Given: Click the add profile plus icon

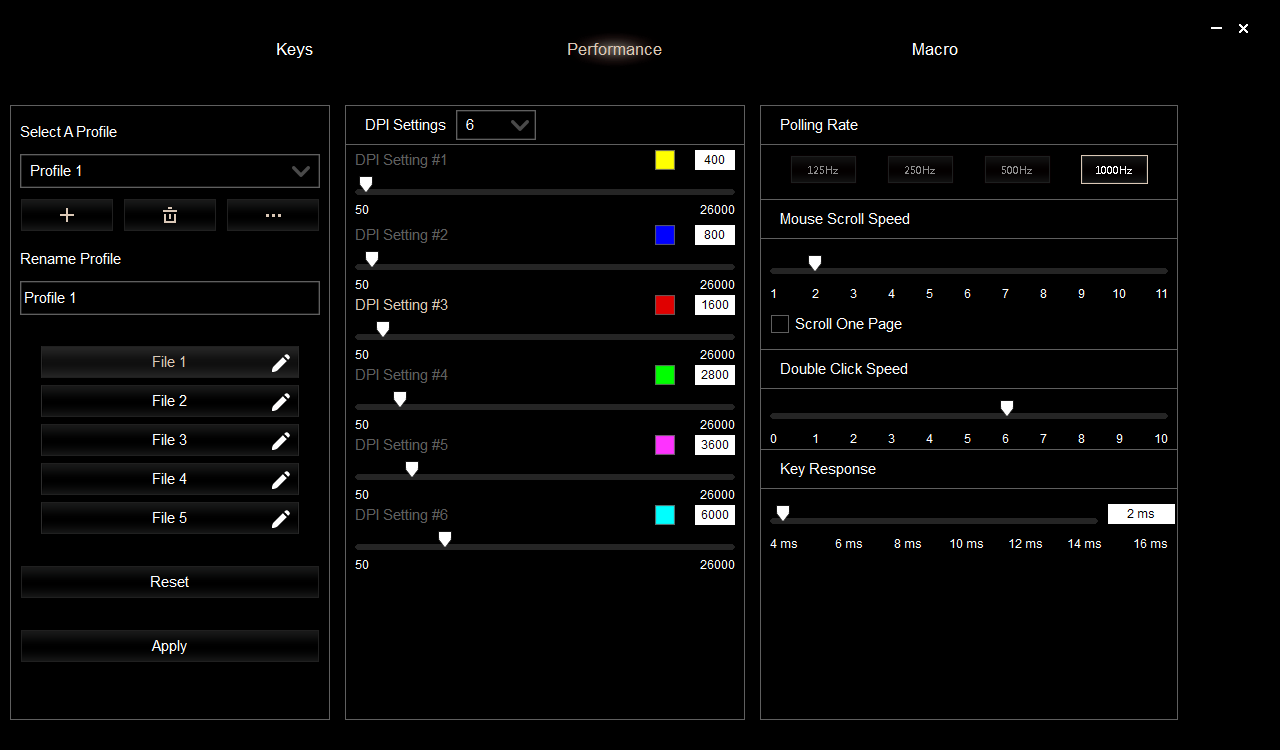Looking at the screenshot, I should (67, 215).
